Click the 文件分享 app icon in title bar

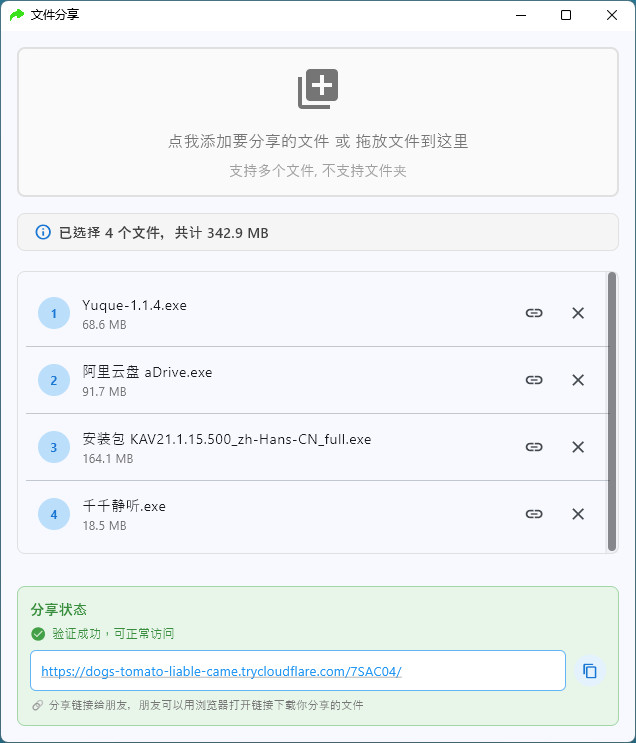[x=16, y=15]
